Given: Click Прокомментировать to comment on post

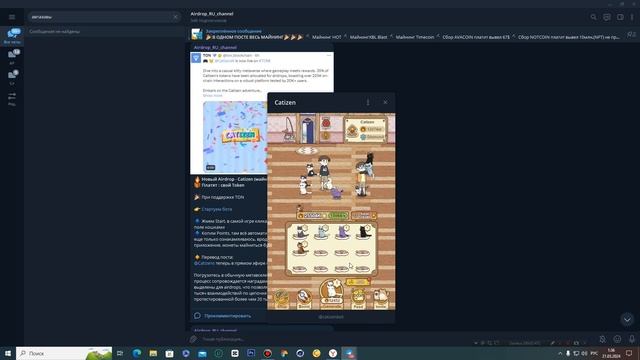Looking at the screenshot, I should [227, 316].
